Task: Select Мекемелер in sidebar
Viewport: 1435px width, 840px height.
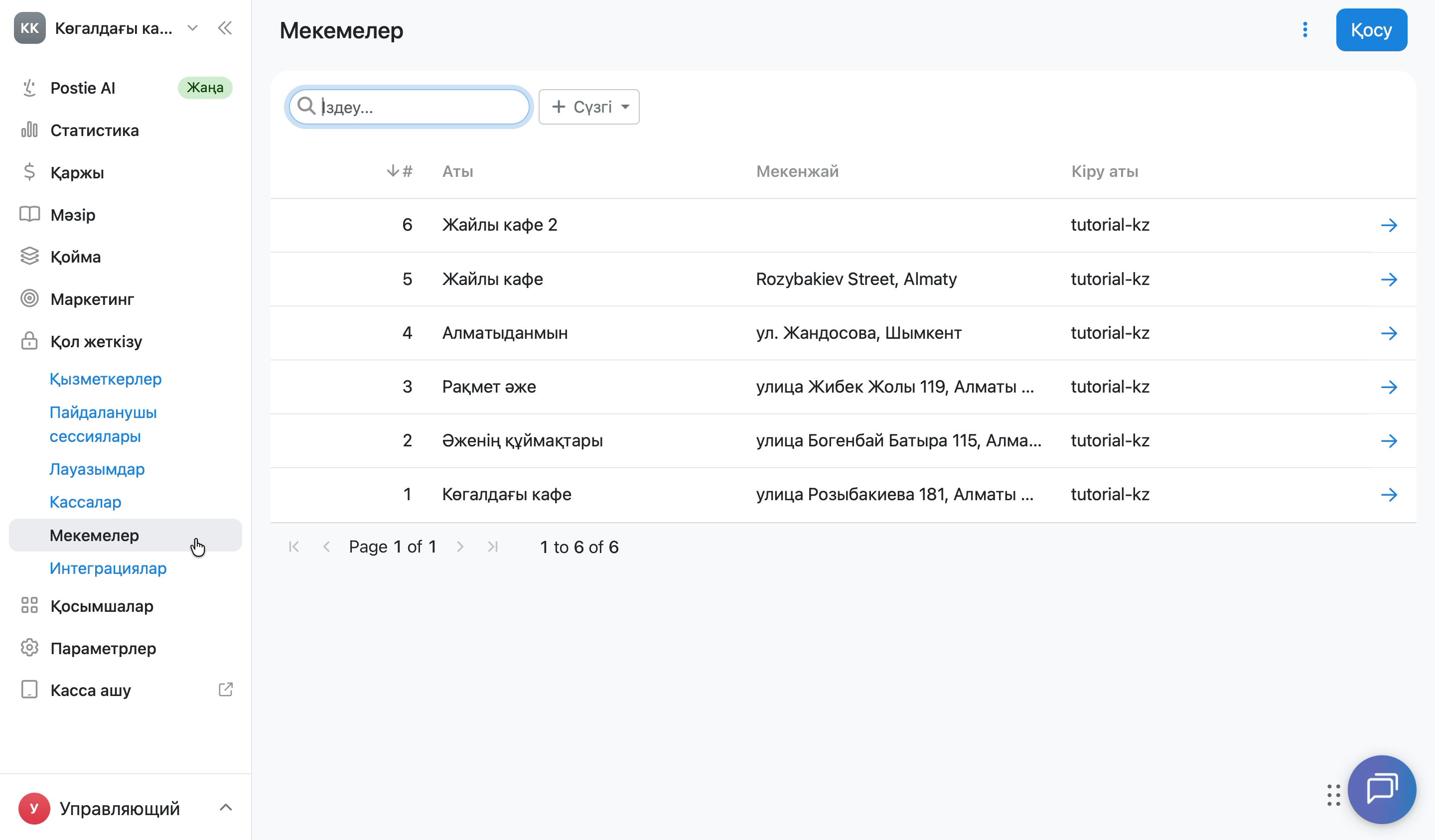Action: [125, 535]
